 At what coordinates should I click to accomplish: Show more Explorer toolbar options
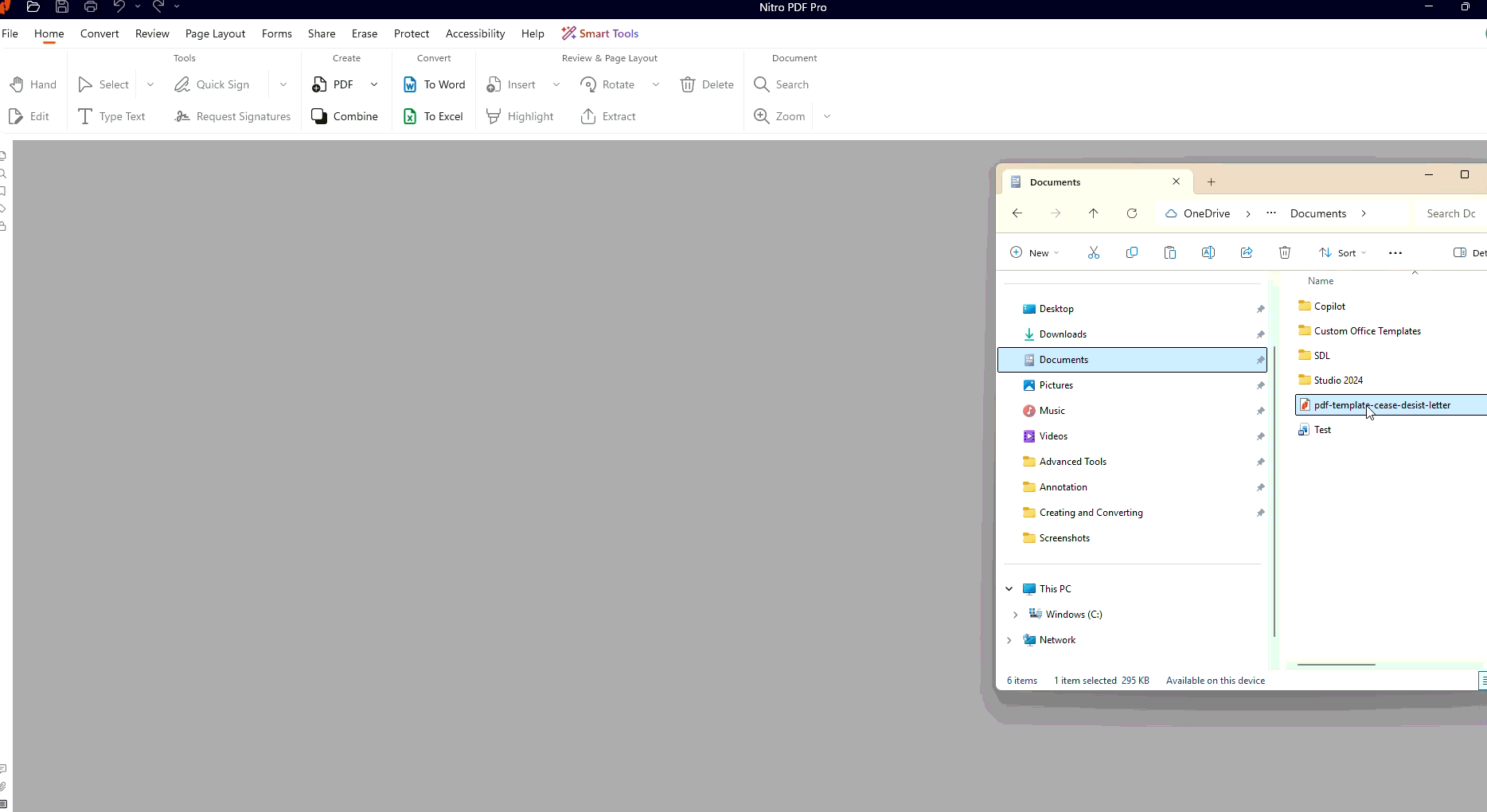pos(1395,252)
